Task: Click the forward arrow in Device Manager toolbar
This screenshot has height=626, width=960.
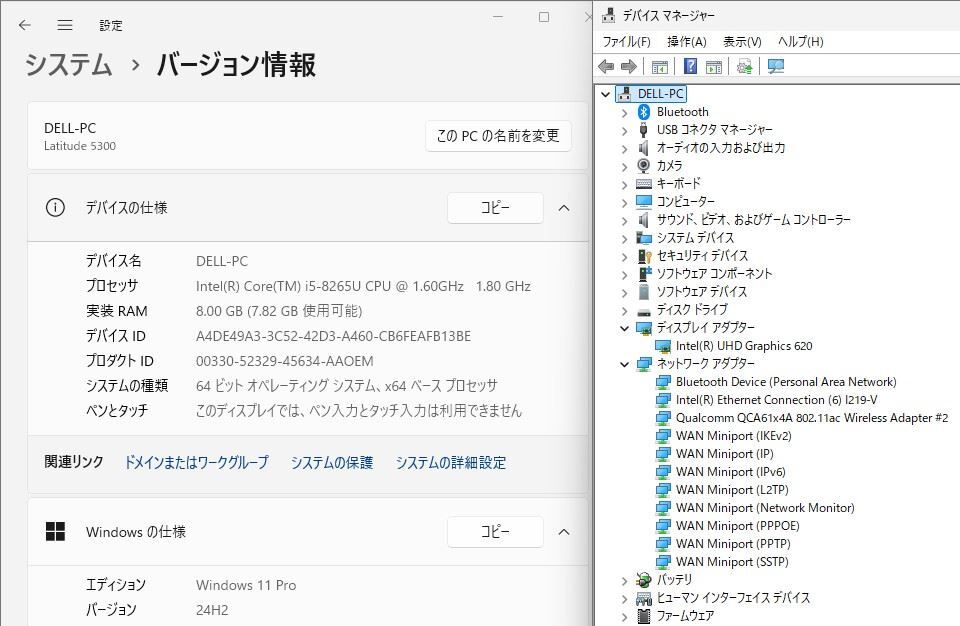Action: (629, 66)
